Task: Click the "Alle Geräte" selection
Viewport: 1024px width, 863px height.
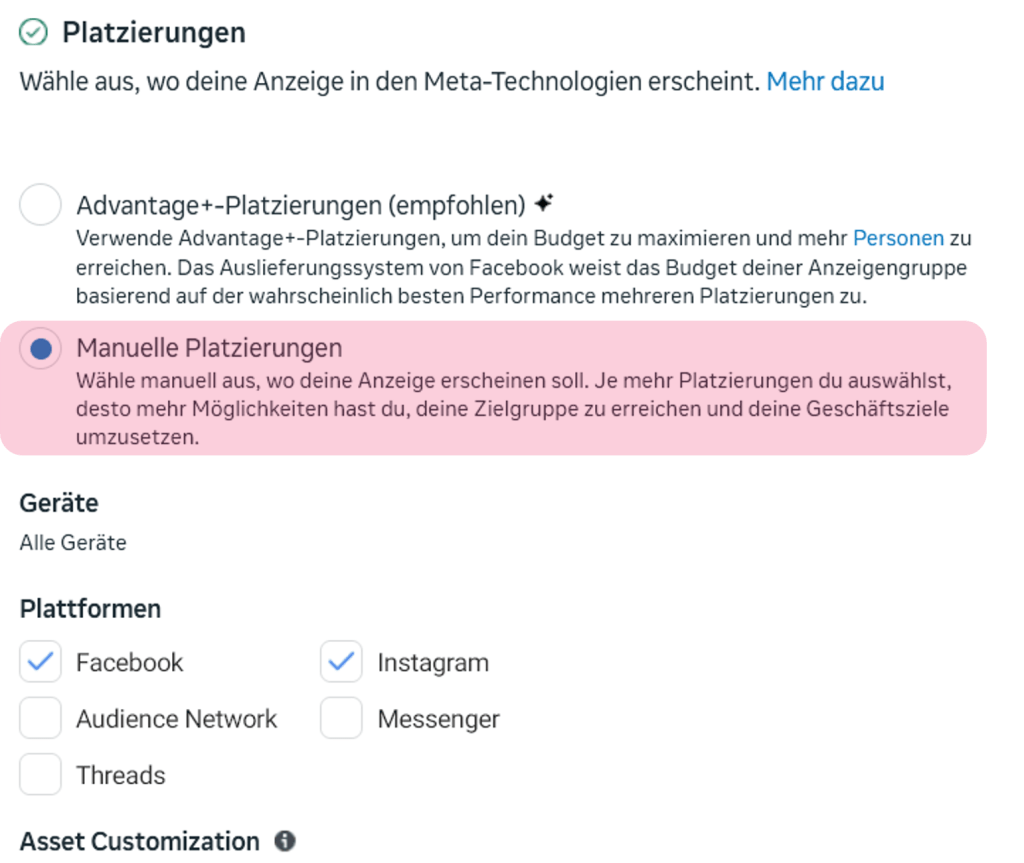Action: pos(72,542)
